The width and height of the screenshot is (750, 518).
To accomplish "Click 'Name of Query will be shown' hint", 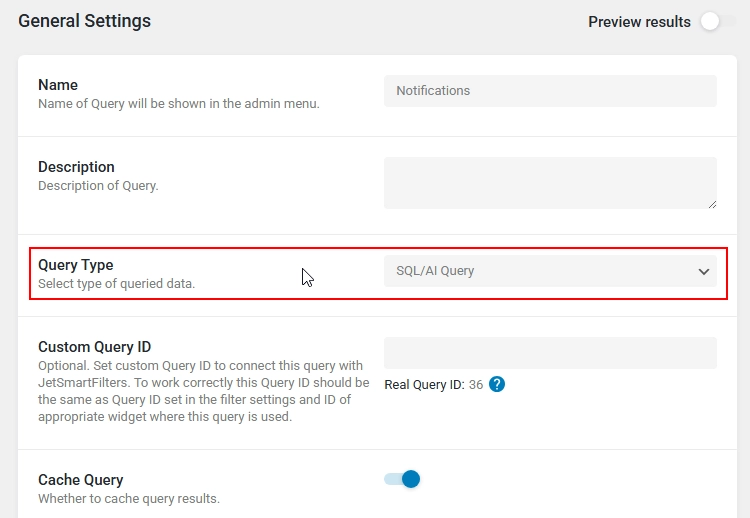I will point(179,104).
